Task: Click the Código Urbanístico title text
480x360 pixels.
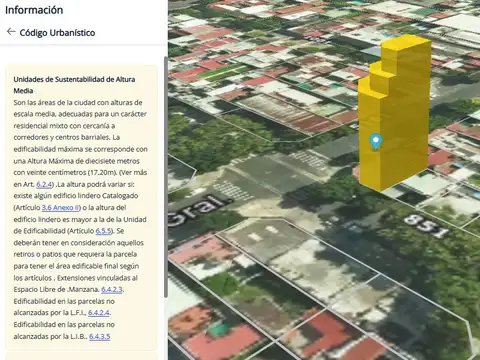Action: tap(57, 33)
